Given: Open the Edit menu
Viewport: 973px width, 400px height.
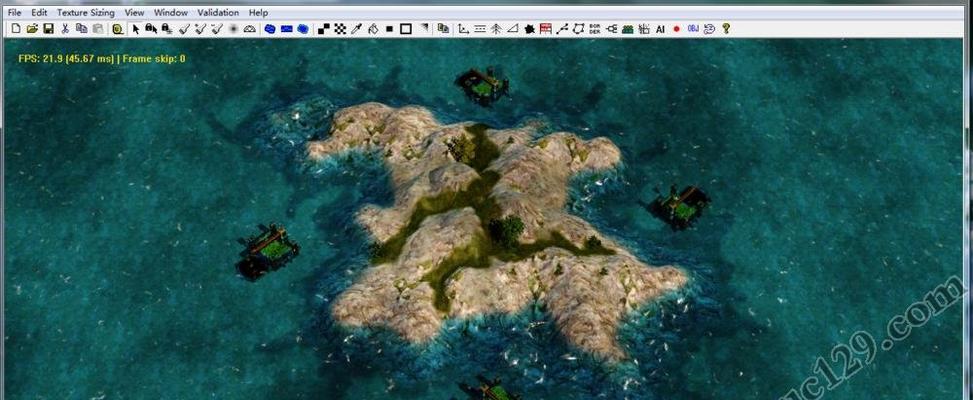Looking at the screenshot, I should (x=38, y=12).
